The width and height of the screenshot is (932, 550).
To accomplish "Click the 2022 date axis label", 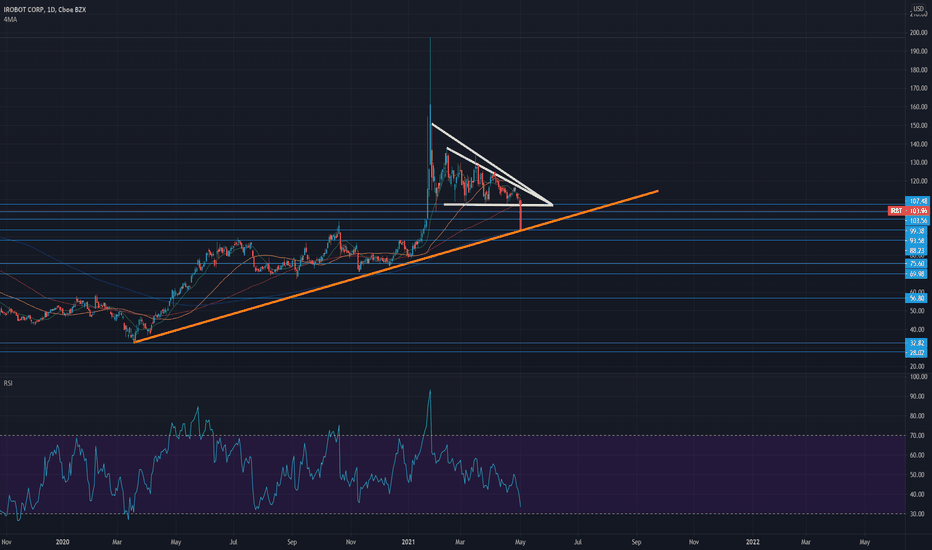I will [752, 542].
